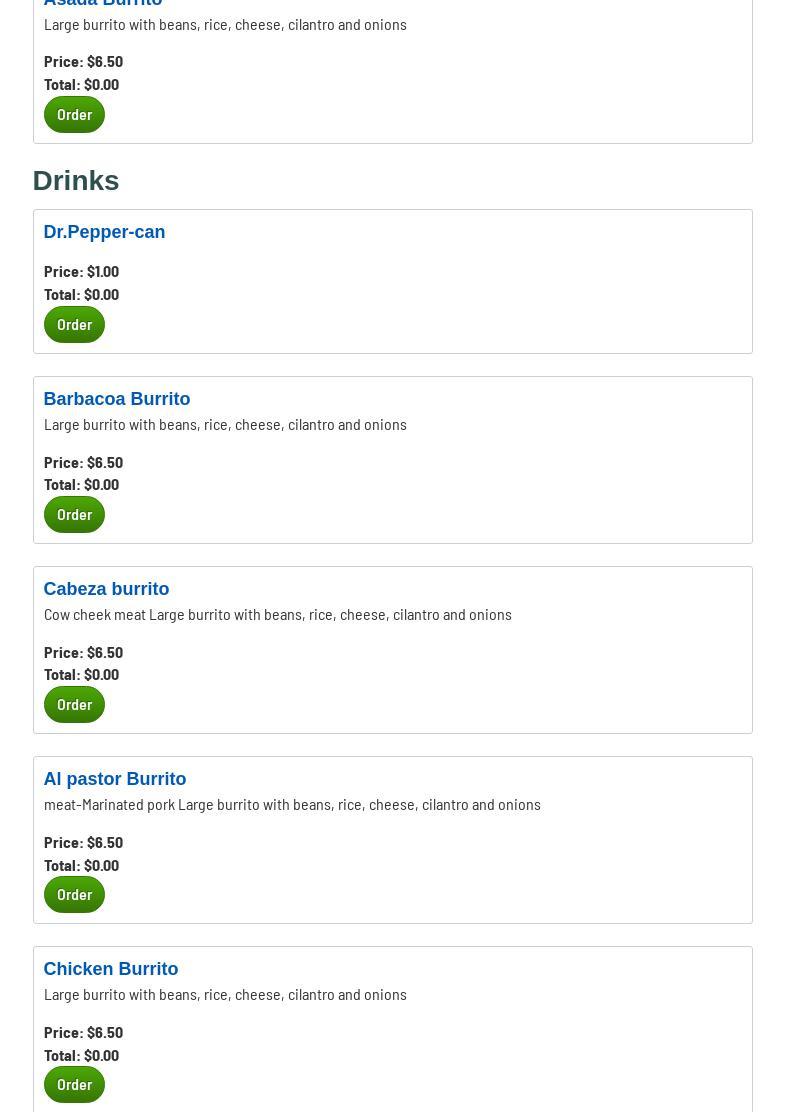This screenshot has width=785, height=1112.
Task: Click the Al pastor Burrito title
Action: point(114,779)
